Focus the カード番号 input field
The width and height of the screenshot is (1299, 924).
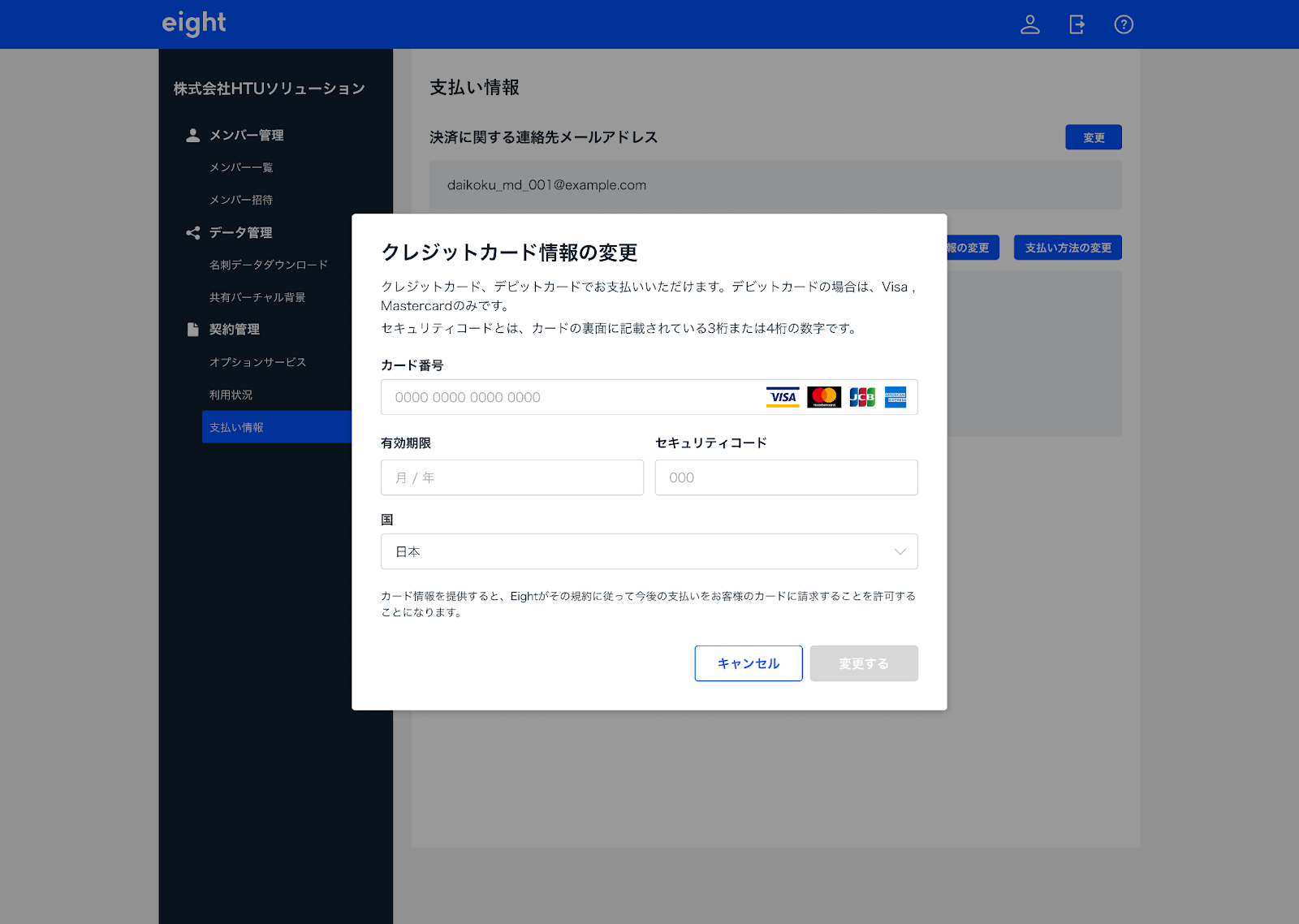pos(568,397)
